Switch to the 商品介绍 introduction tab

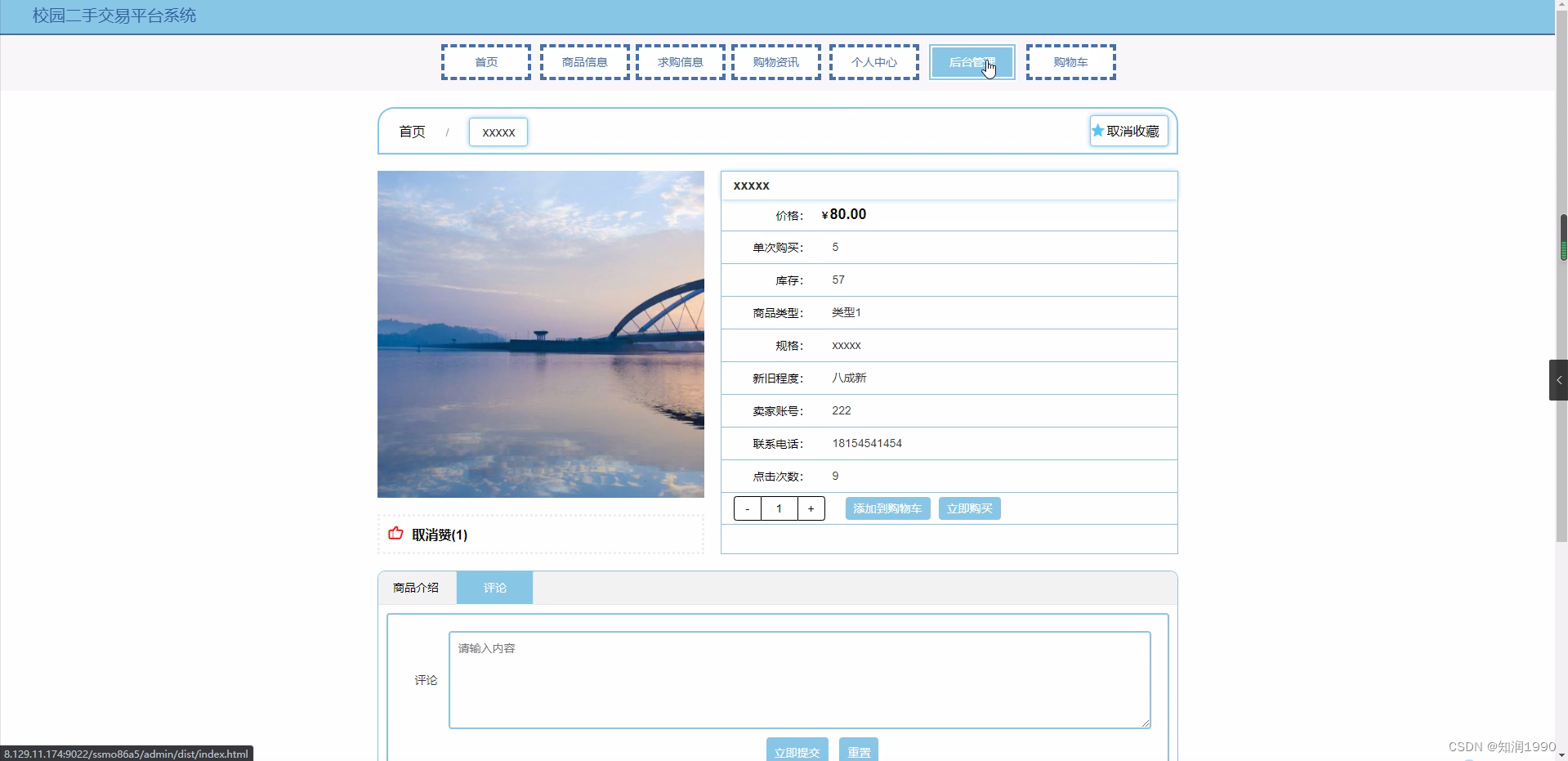[x=416, y=587]
